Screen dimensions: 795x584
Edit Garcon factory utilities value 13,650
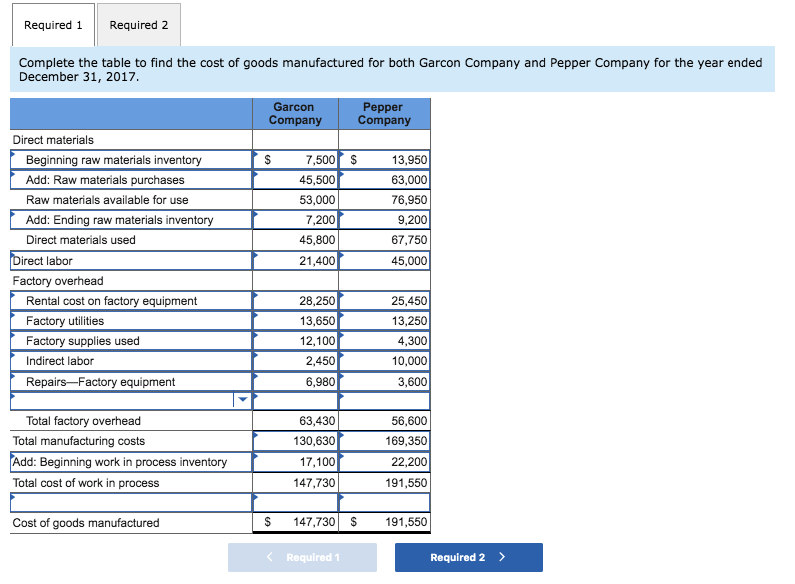click(296, 321)
